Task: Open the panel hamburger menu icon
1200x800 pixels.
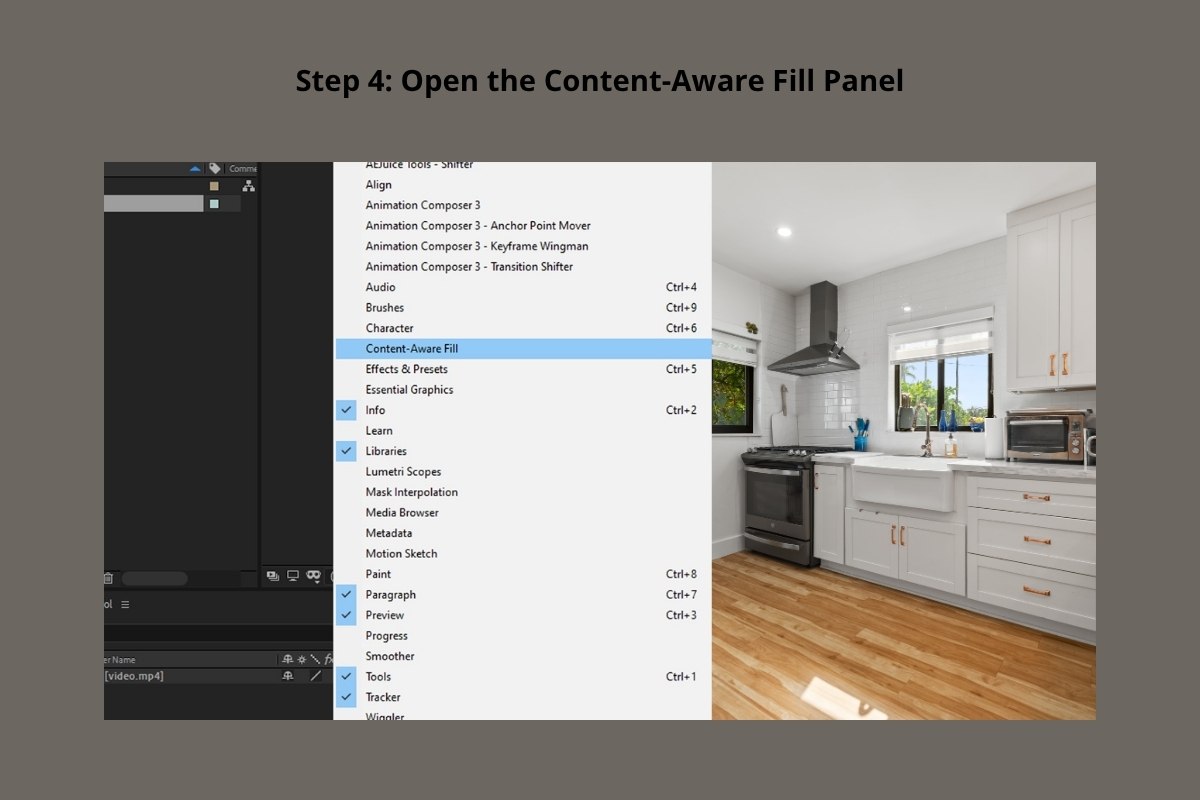Action: pos(126,604)
